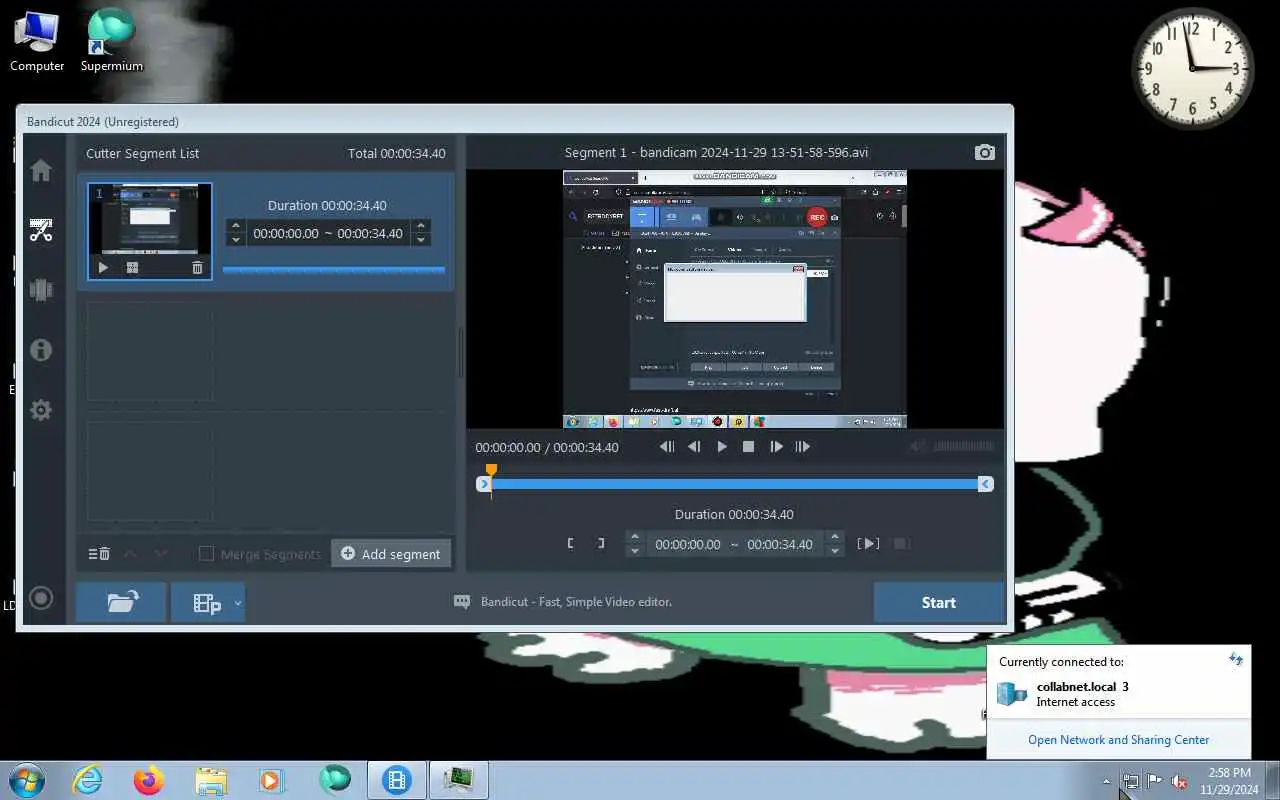The image size is (1280, 800).
Task: Launch Firefox from taskbar
Action: pos(149,780)
